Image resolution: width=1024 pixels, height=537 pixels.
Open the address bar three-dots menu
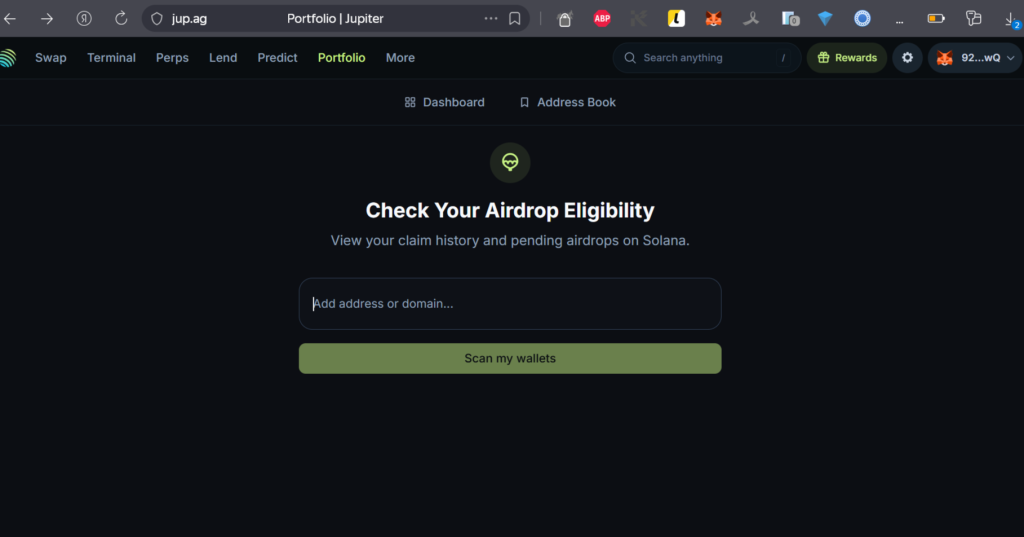coord(491,18)
